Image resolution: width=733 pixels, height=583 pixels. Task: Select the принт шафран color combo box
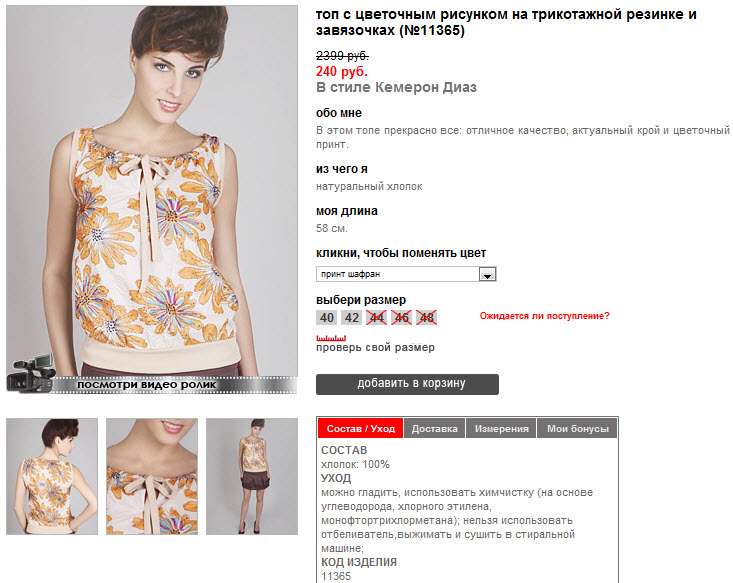click(x=406, y=274)
